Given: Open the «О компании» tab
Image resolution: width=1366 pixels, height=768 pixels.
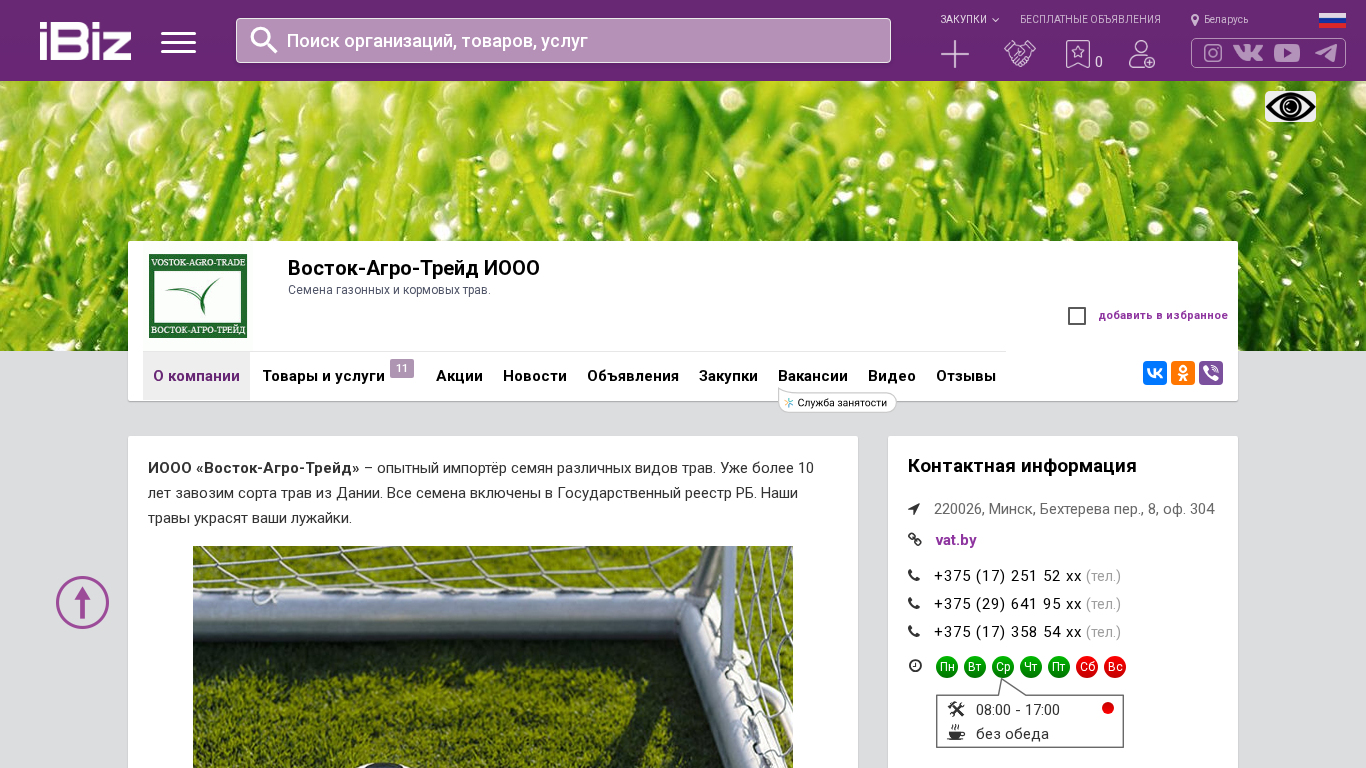Looking at the screenshot, I should (x=196, y=376).
